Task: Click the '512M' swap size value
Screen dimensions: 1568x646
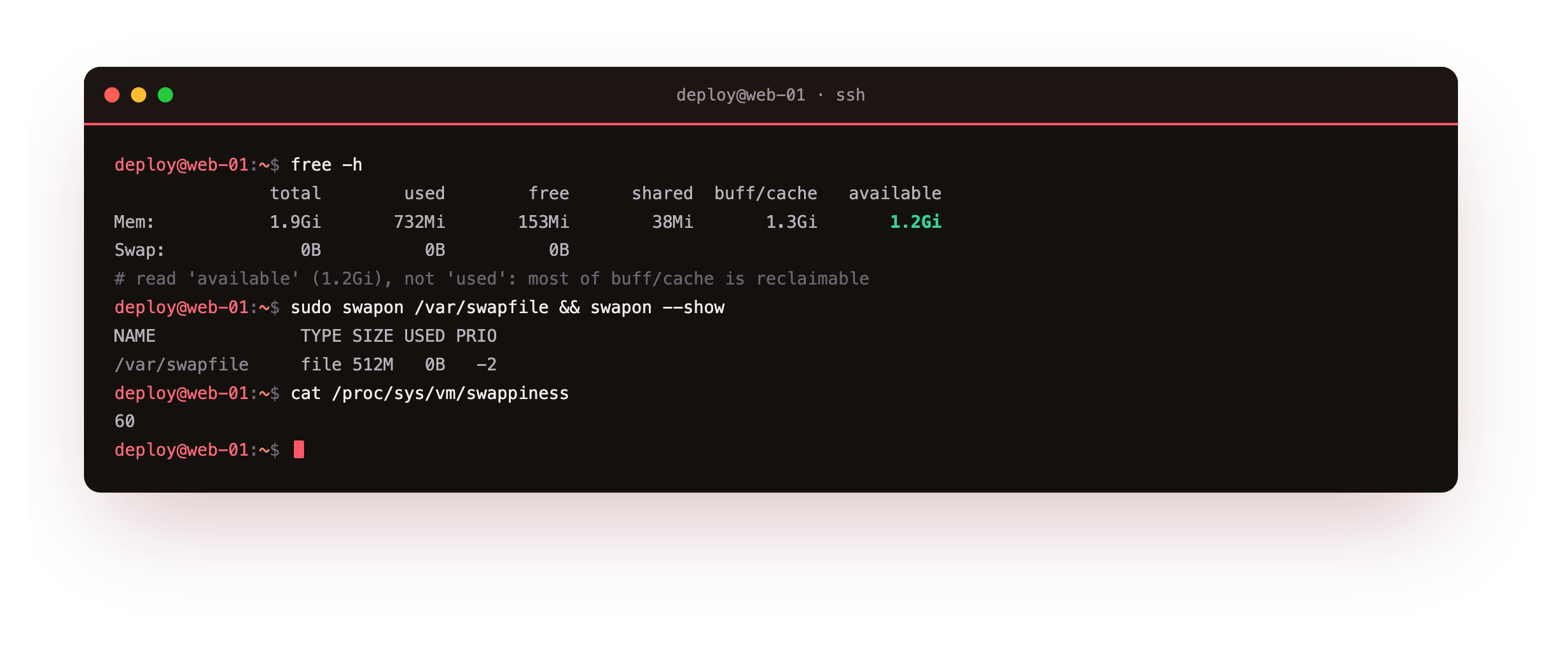Action: (x=373, y=364)
